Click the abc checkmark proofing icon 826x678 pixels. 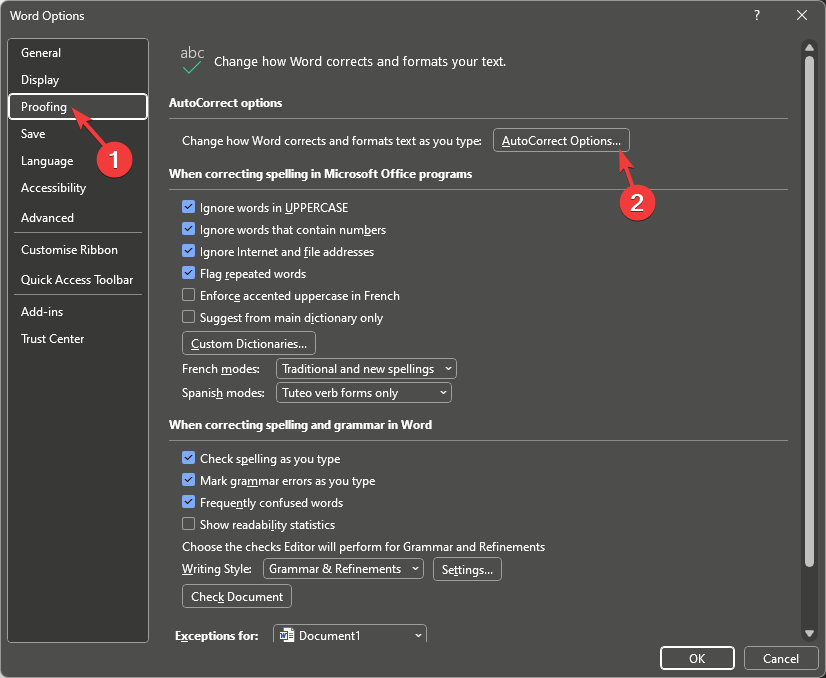pos(192,60)
